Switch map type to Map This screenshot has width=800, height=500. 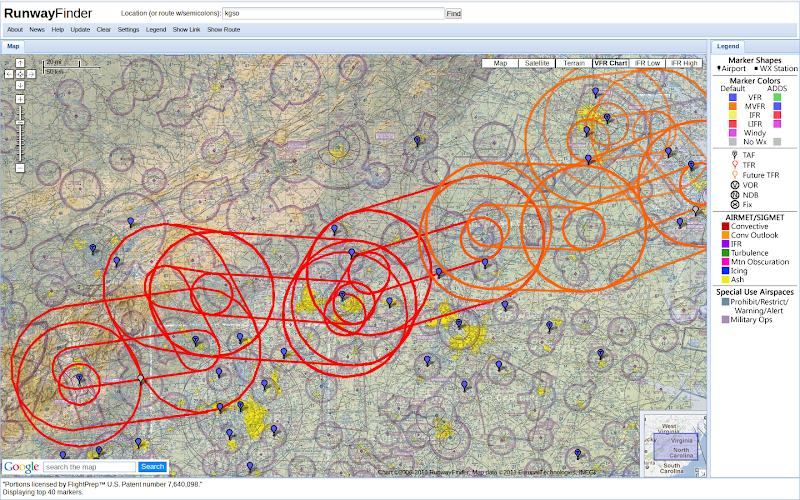500,63
